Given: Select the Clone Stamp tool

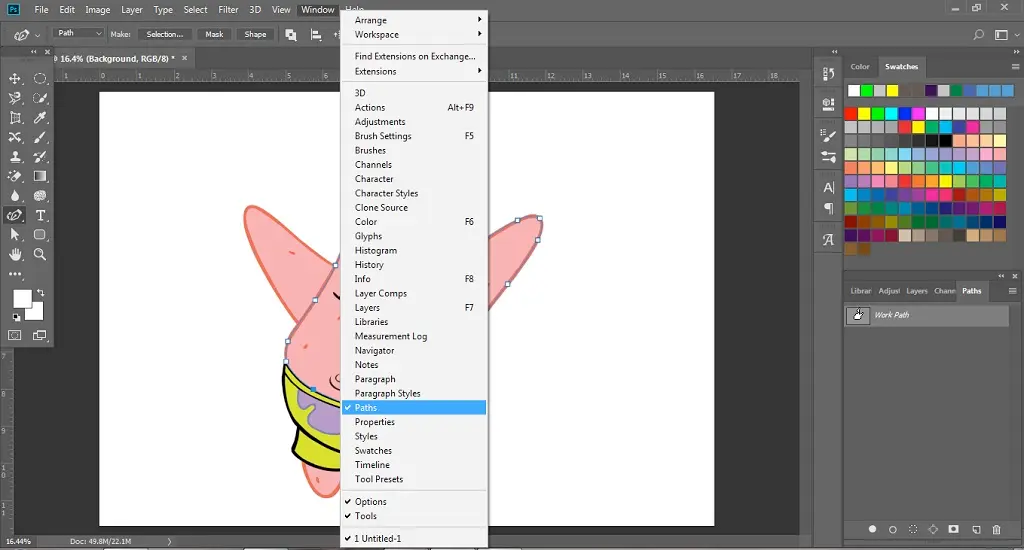Looking at the screenshot, I should coord(15,157).
